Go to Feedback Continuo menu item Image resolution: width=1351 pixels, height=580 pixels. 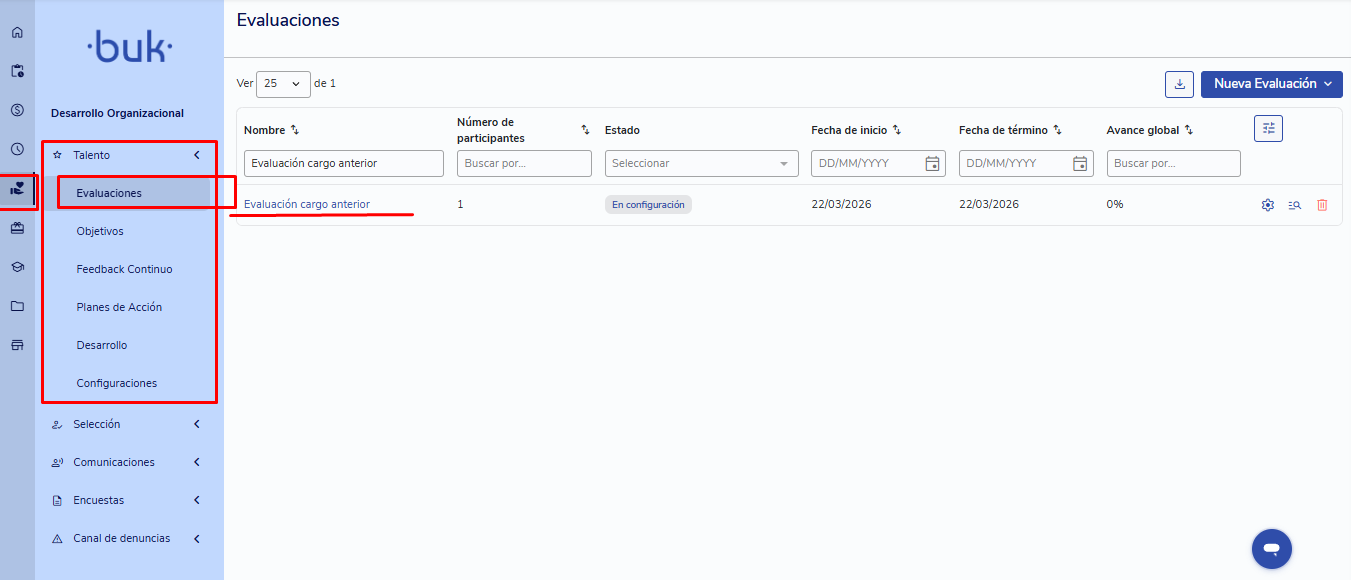pos(124,269)
